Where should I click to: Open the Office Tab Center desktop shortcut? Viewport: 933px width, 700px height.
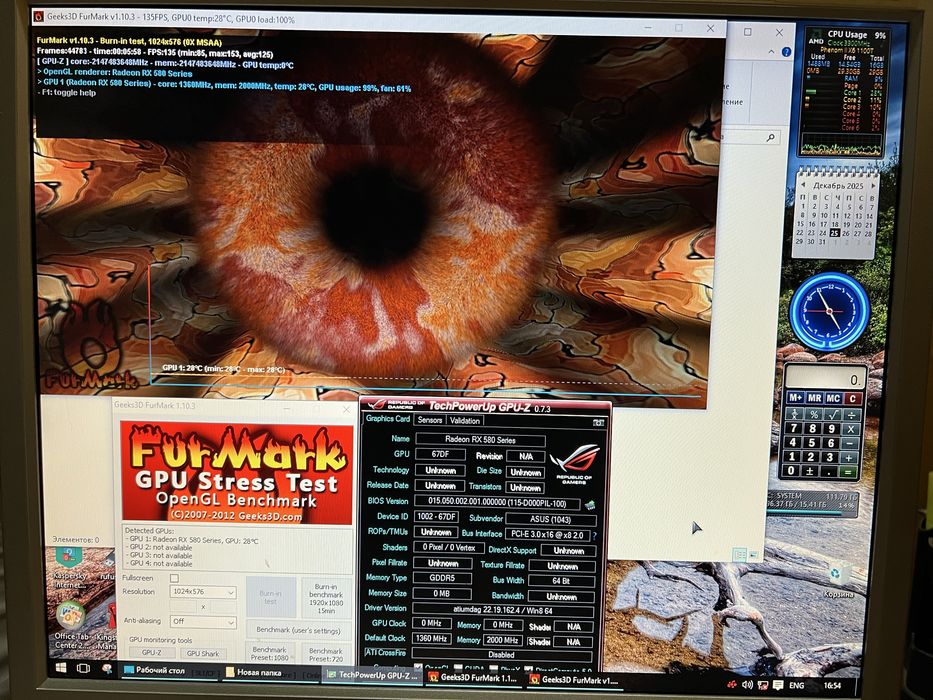click(72, 625)
